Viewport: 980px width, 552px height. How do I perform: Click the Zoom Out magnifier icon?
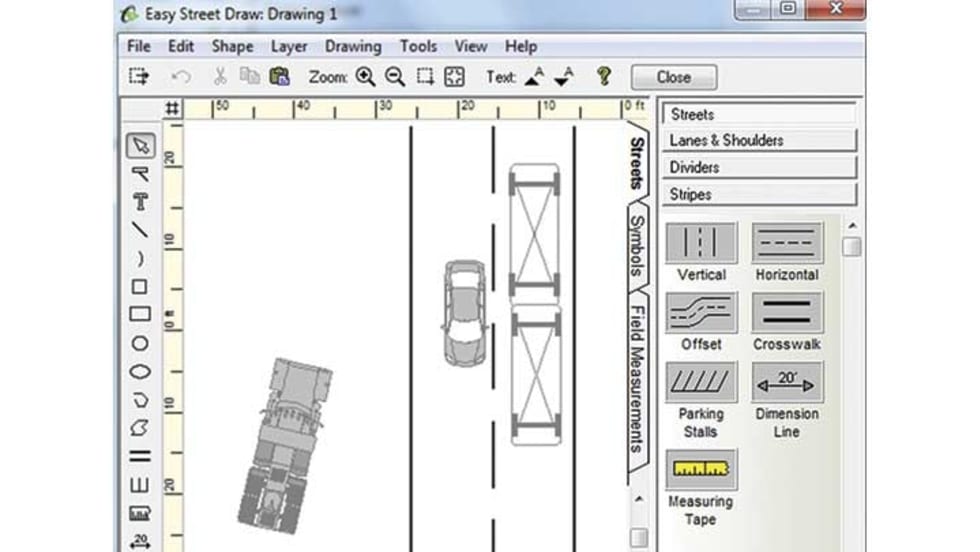tap(395, 77)
